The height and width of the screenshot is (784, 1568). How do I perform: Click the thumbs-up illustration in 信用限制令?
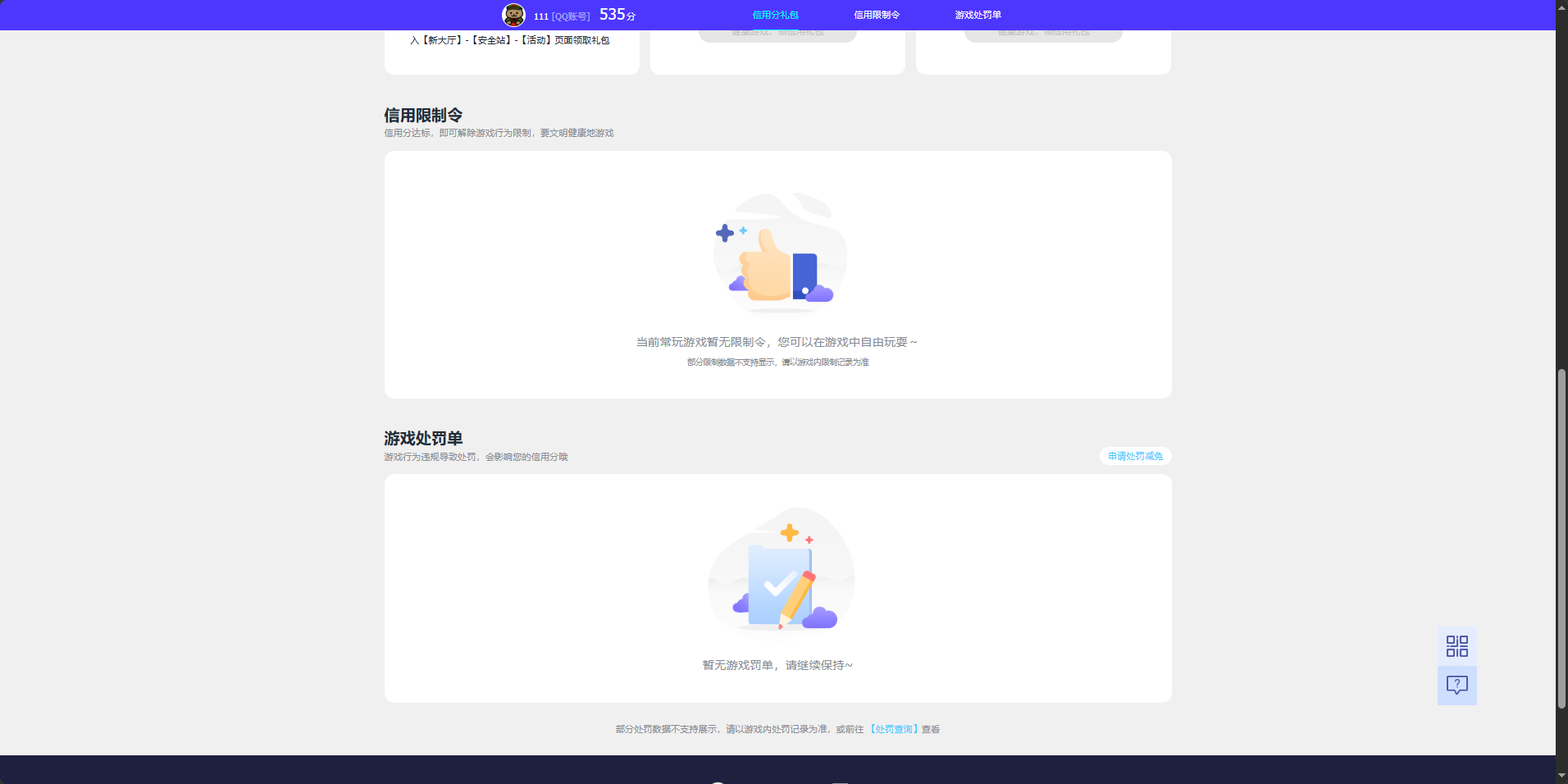[x=778, y=253]
